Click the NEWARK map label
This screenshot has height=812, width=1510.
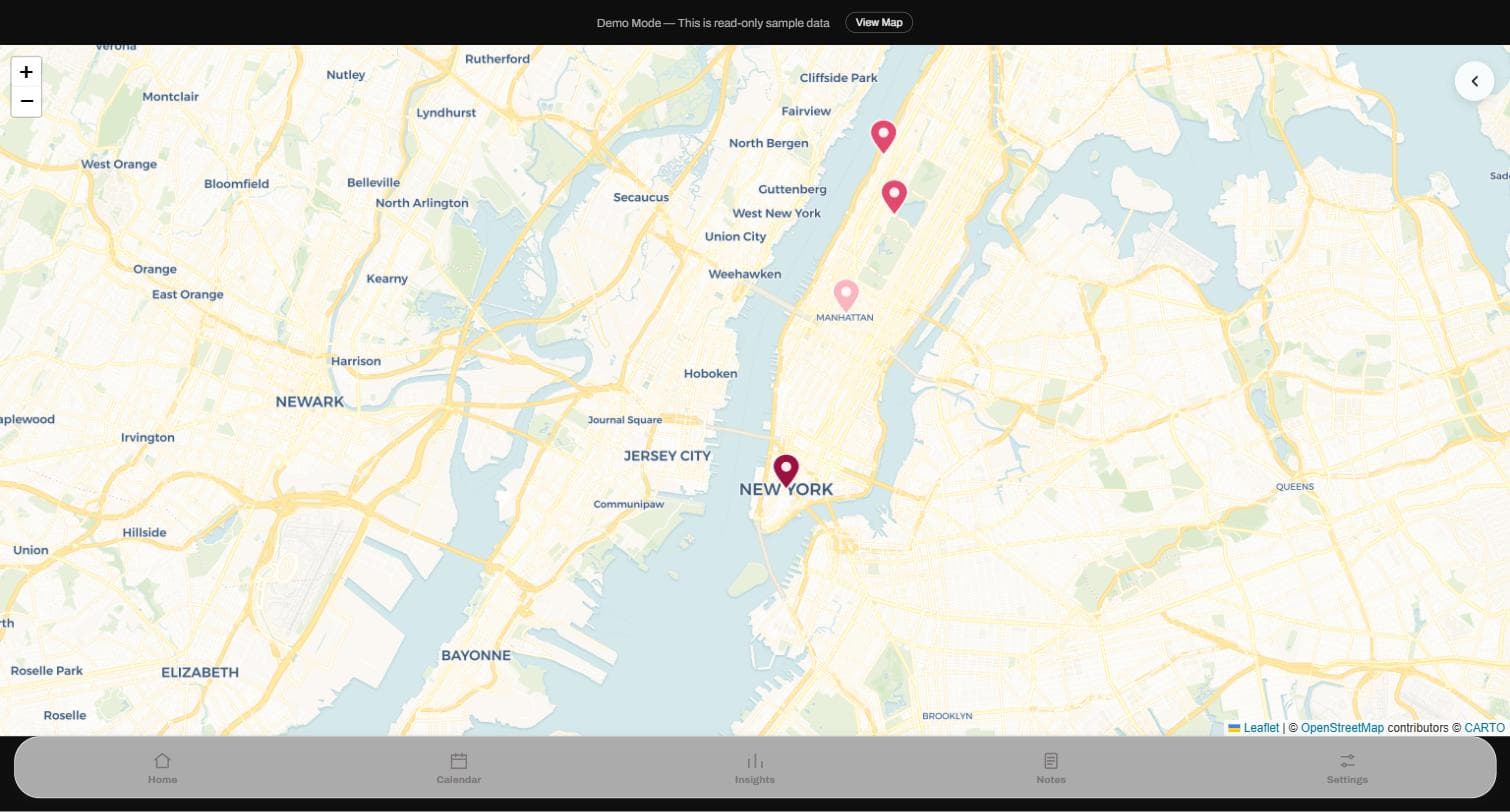(310, 402)
